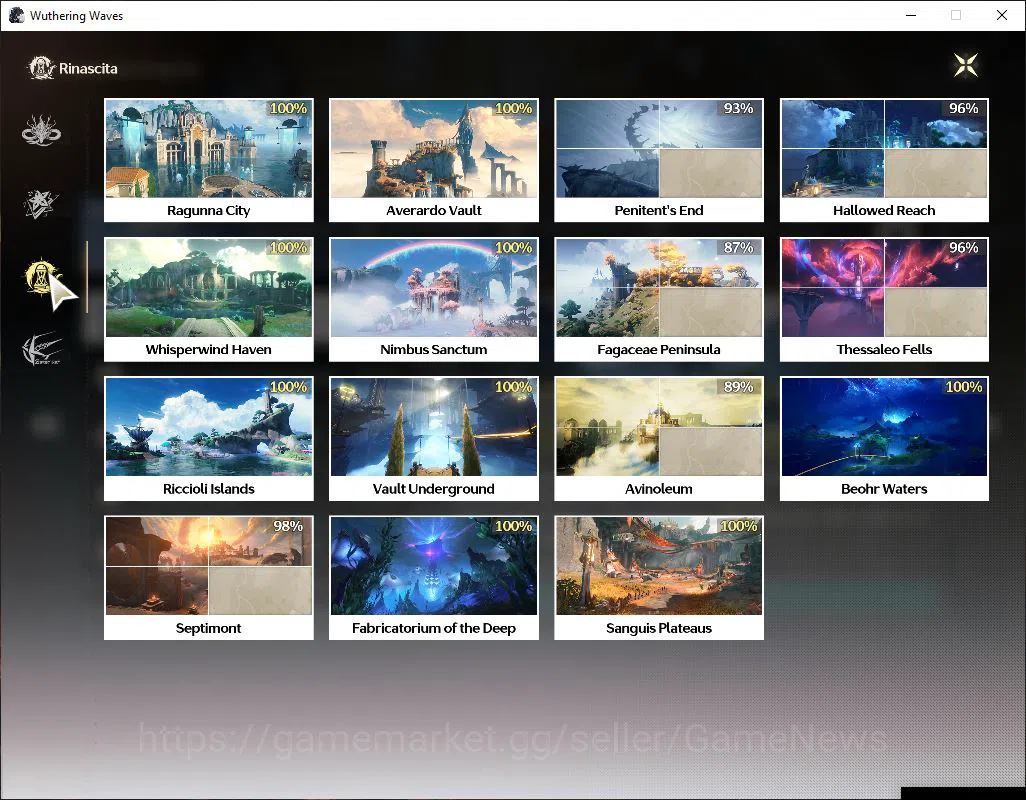
Task: Click the 100% badge on Ragunna City
Action: [x=288, y=109]
